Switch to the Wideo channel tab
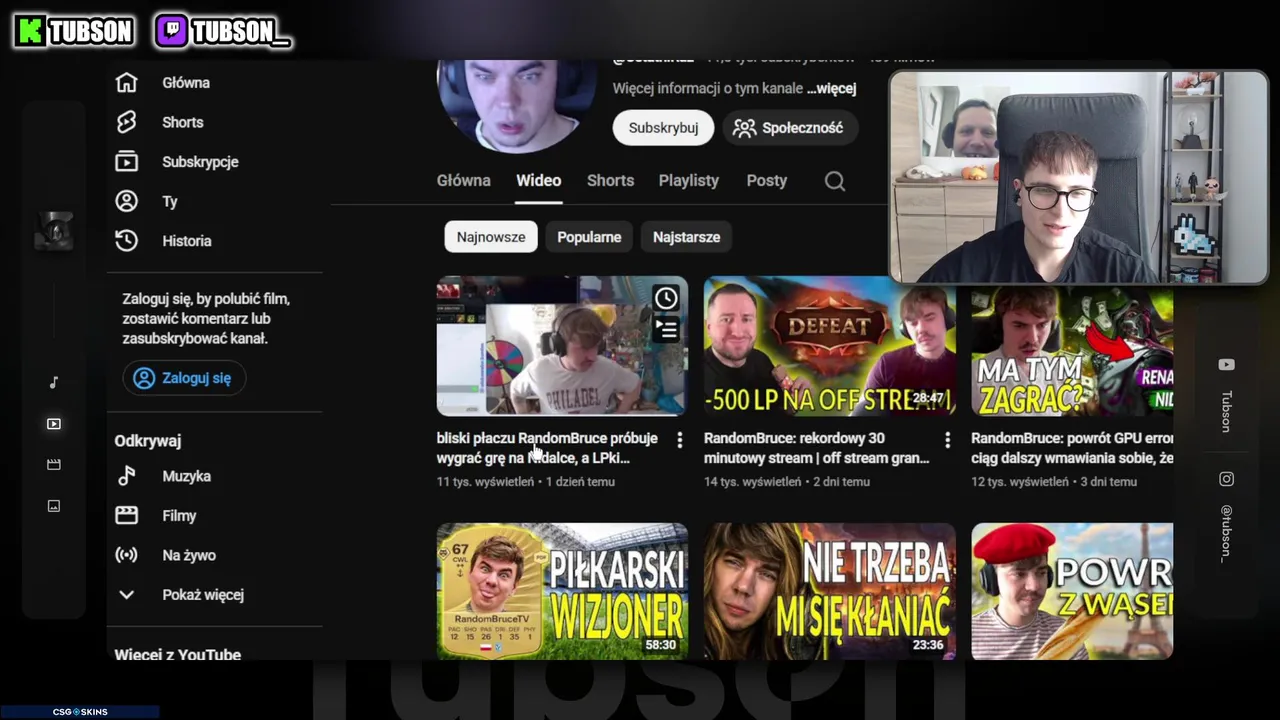This screenshot has height=720, width=1280. pos(539,181)
